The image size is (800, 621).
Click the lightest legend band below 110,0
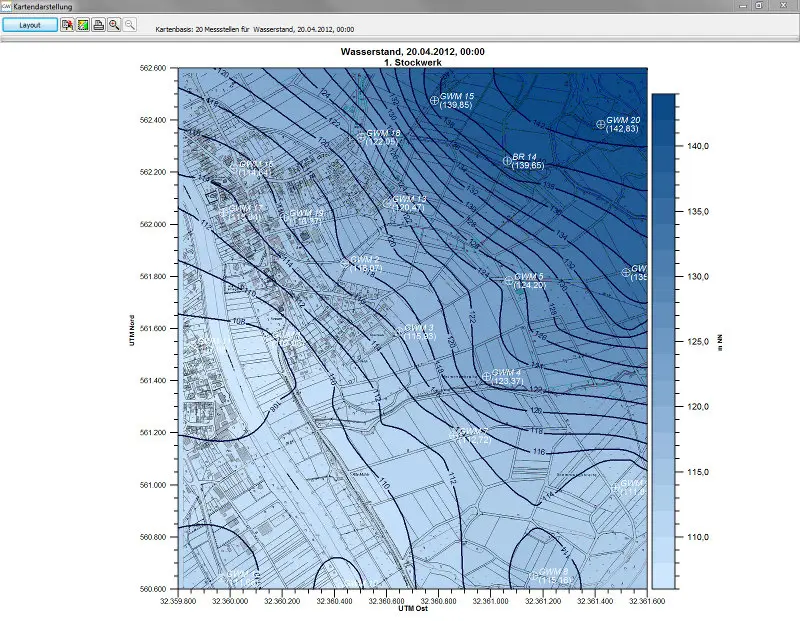point(664,576)
